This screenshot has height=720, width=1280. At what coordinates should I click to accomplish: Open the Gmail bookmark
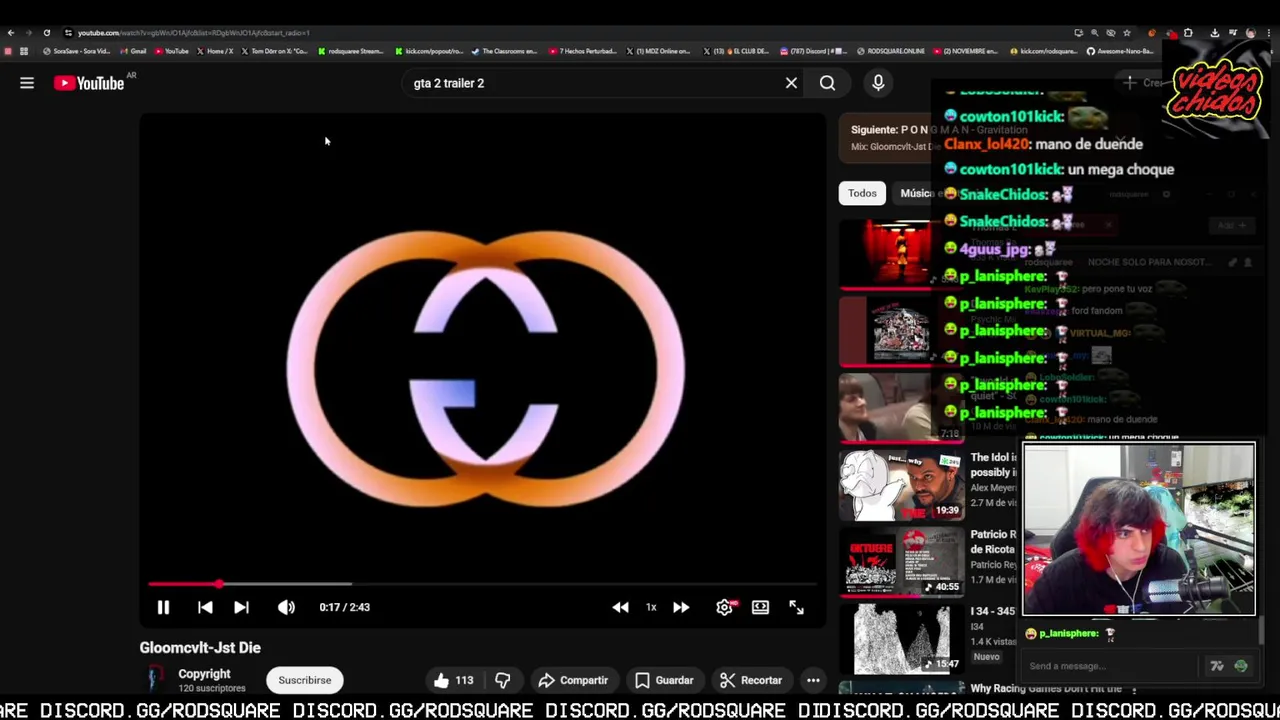point(133,51)
